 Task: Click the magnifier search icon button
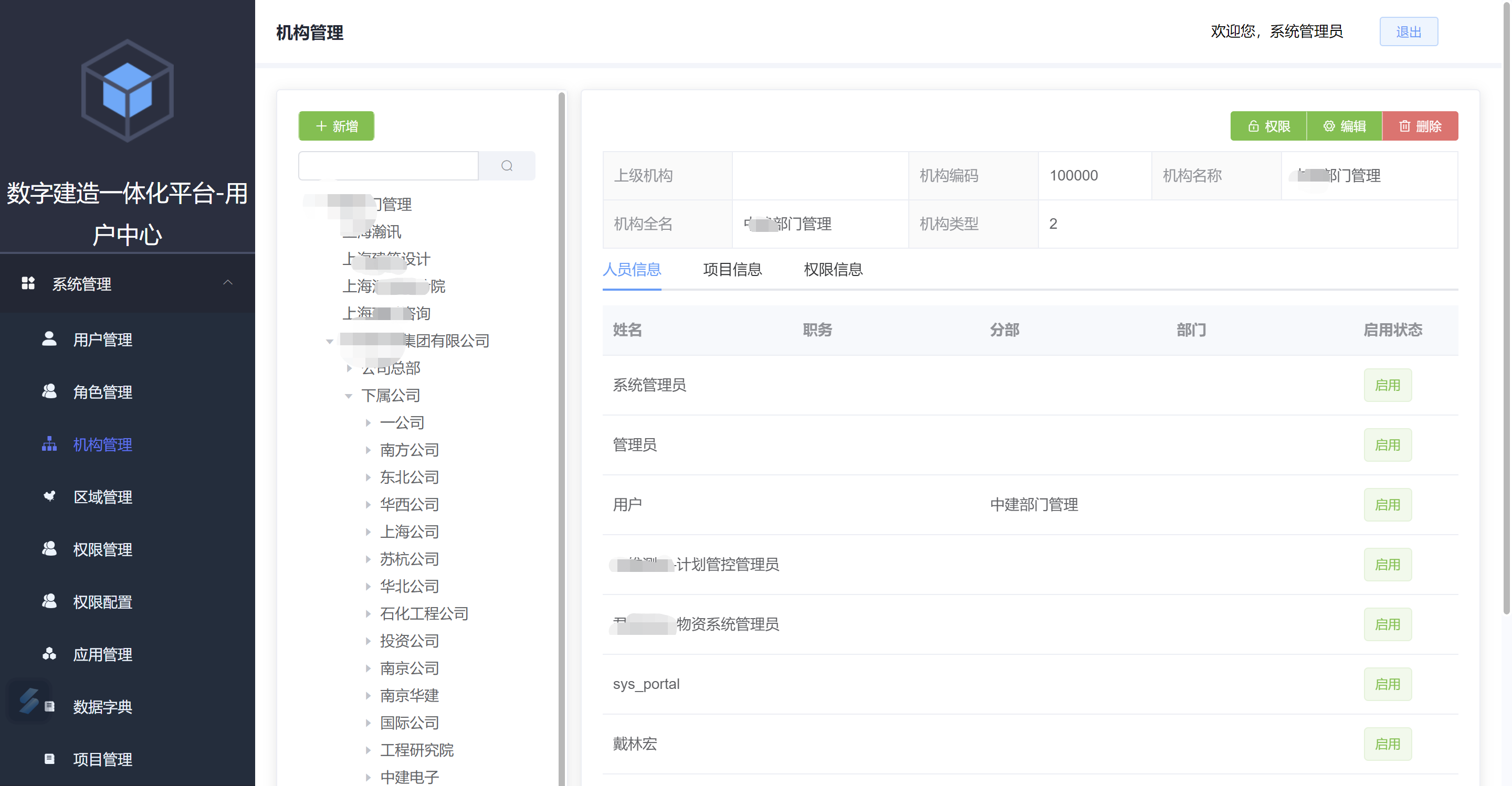point(507,166)
